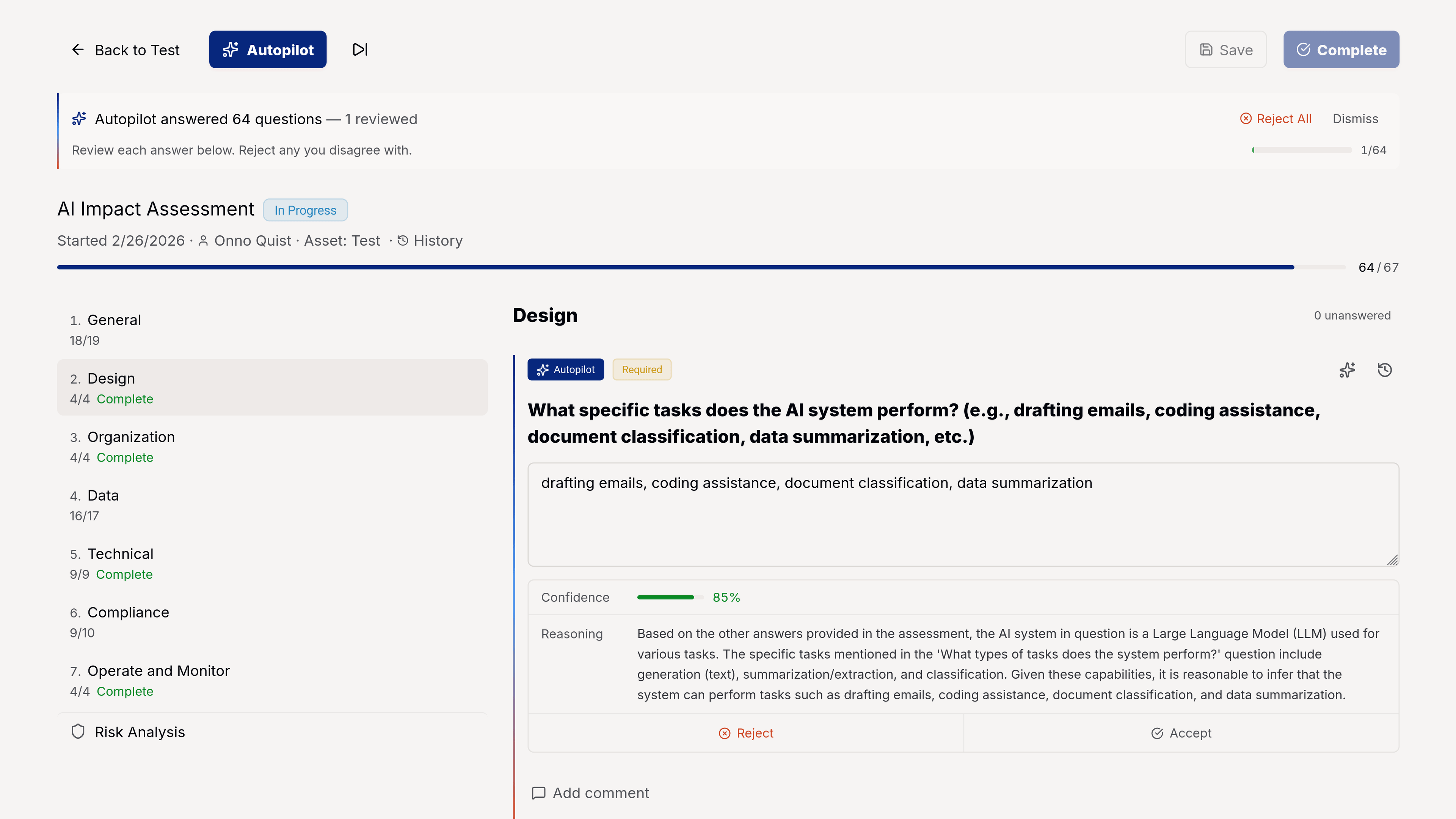Dismiss the Autopilot review banner
Viewport: 1456px width, 819px height.
click(1355, 119)
